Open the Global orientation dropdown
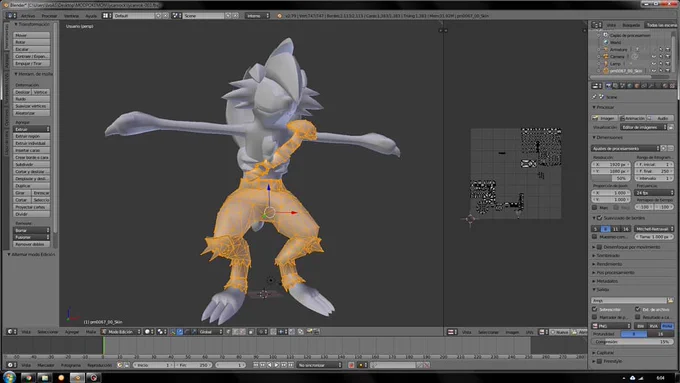Screen dimensions: 680x383 coord(211,332)
